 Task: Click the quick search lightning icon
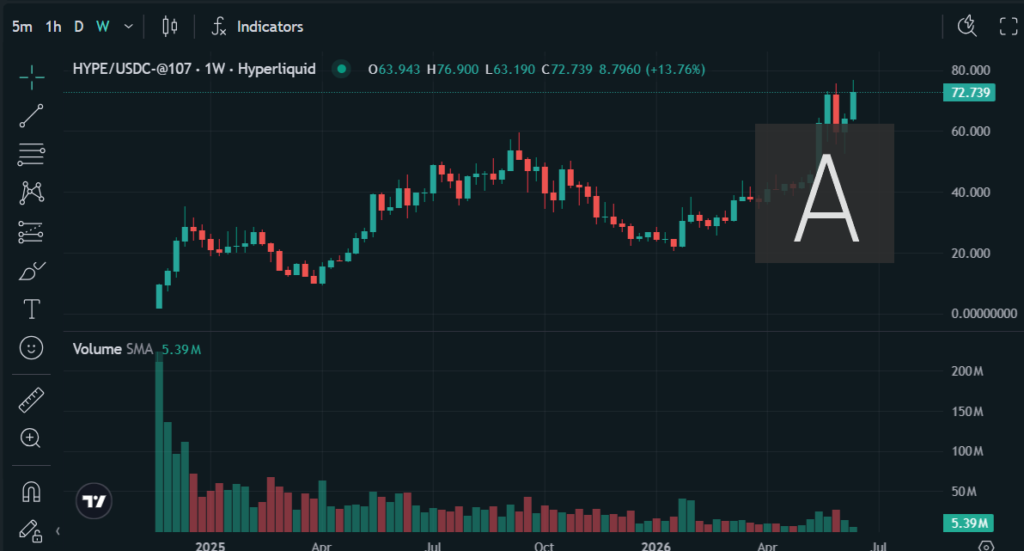coord(967,26)
